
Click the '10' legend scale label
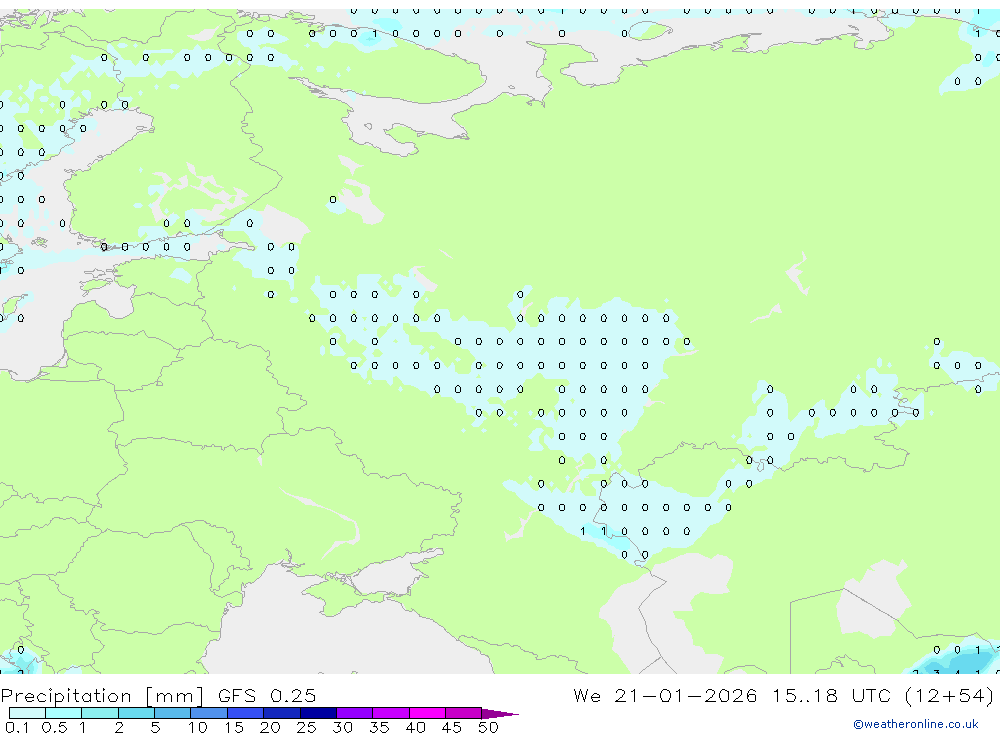198,727
